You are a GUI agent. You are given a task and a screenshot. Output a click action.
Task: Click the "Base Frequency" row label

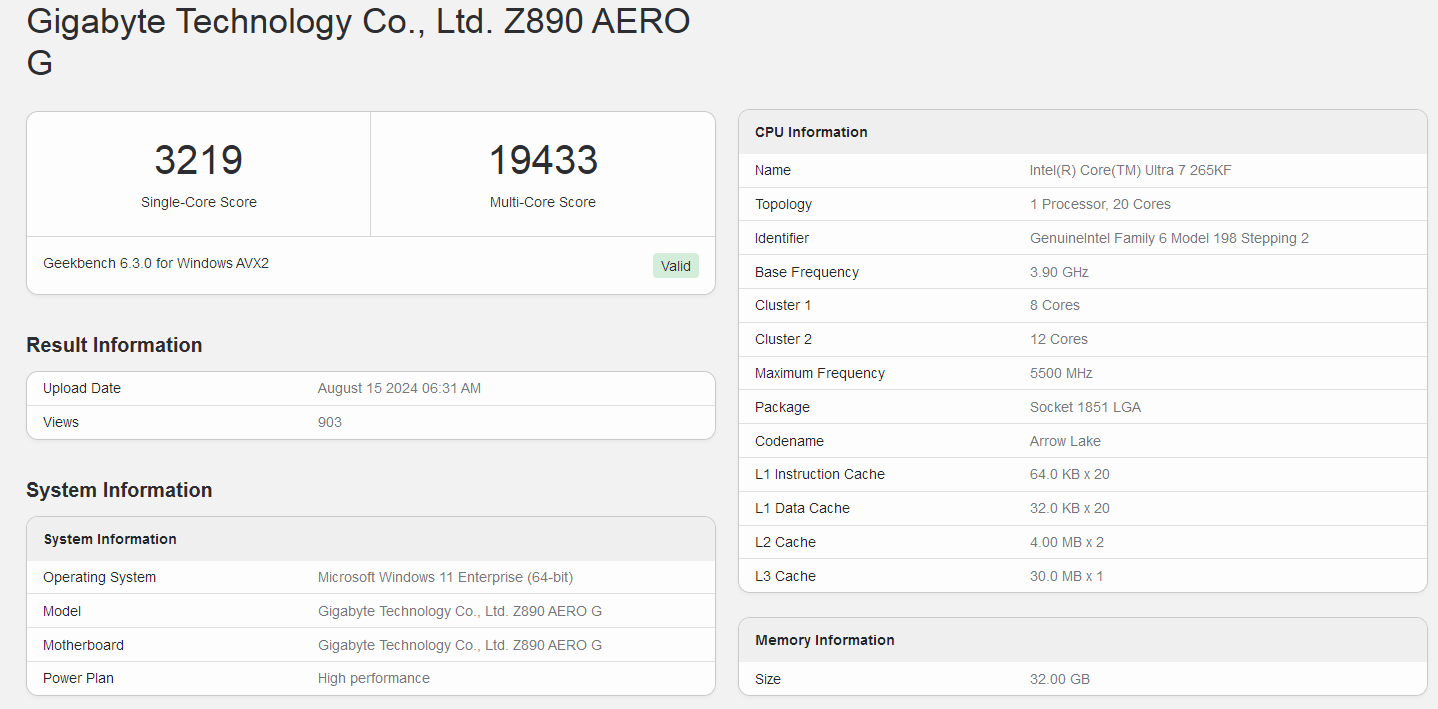[807, 272]
